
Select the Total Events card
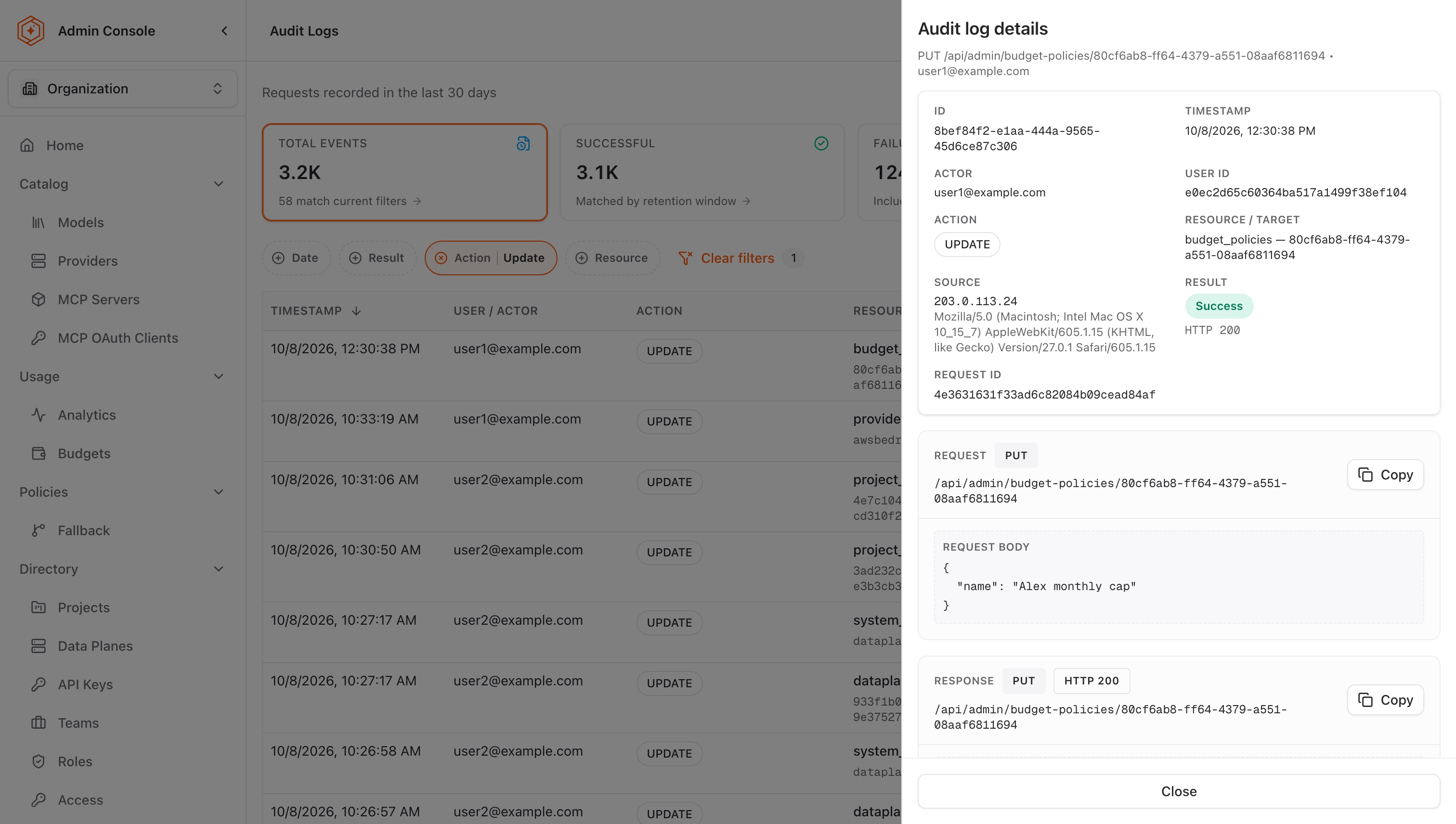click(x=405, y=172)
